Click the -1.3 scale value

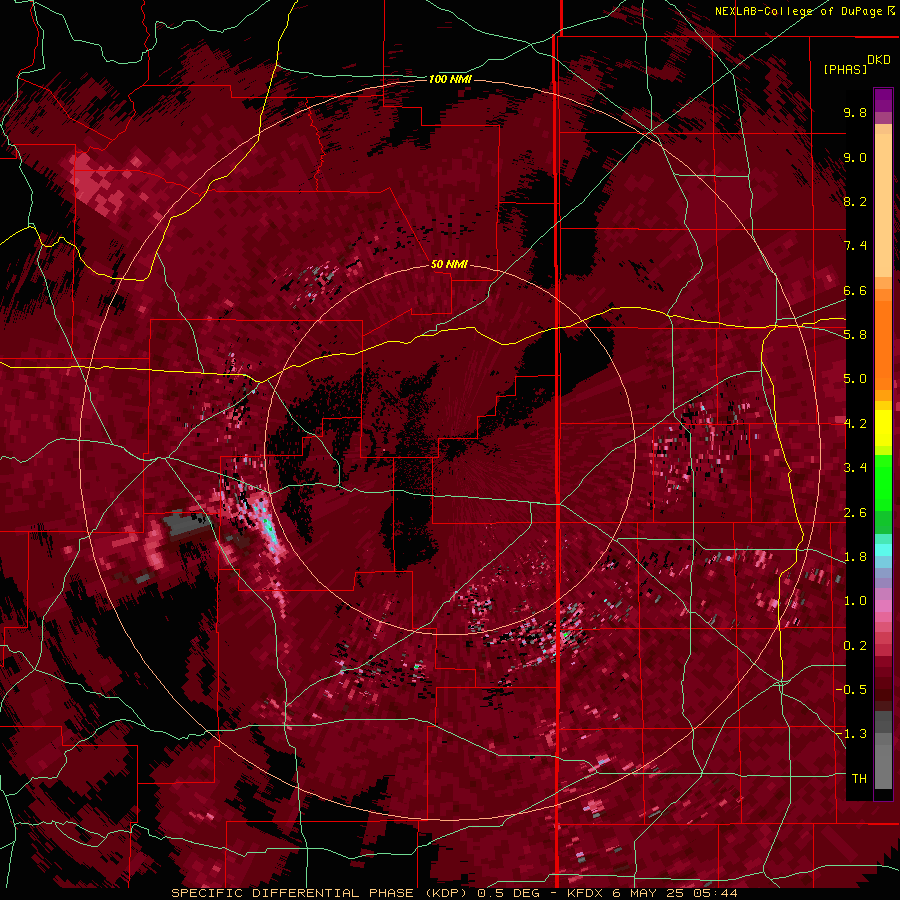(x=851, y=734)
